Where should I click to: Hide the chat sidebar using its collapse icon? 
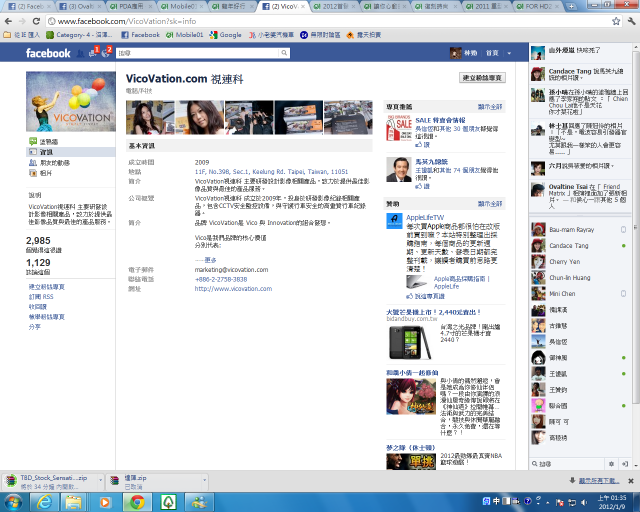click(x=624, y=464)
